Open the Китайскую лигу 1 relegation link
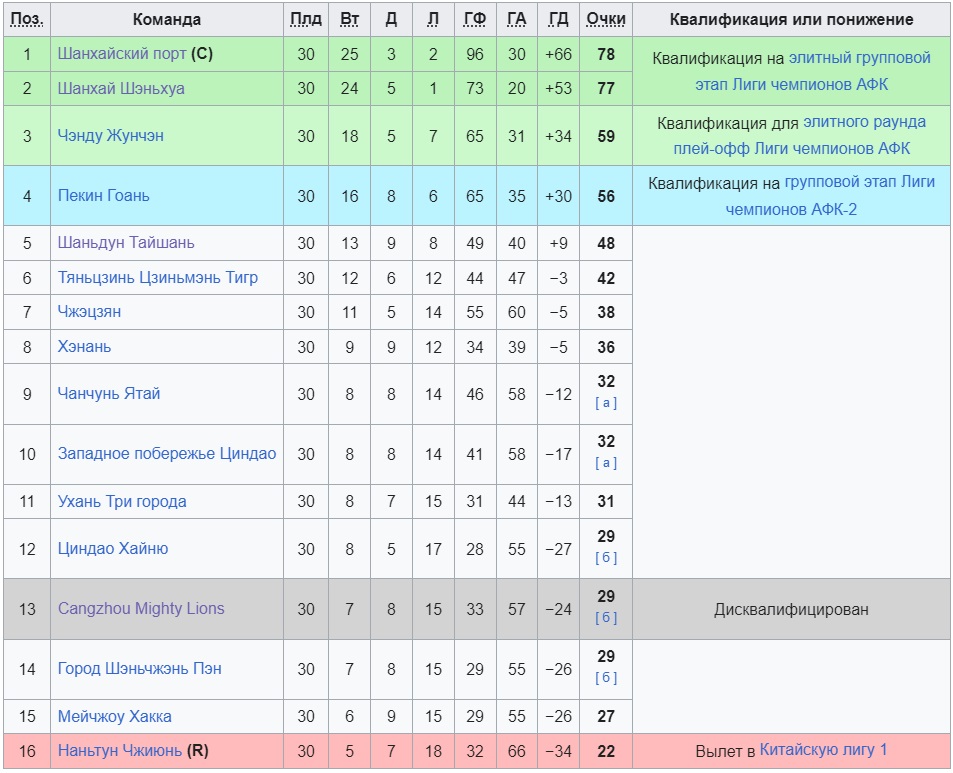This screenshot has width=953, height=773. pyautogui.click(x=823, y=750)
